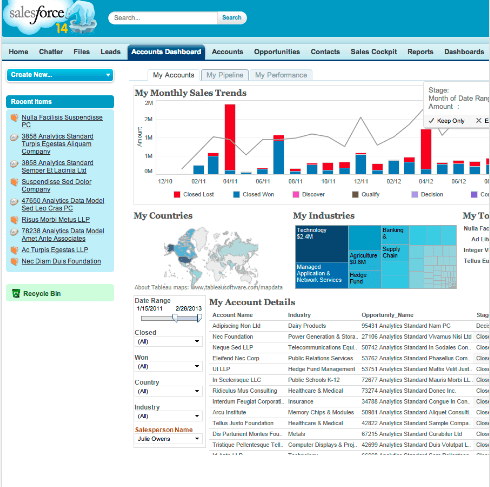
Task: Click Managed Application & Network Services tile
Action: [x=322, y=275]
